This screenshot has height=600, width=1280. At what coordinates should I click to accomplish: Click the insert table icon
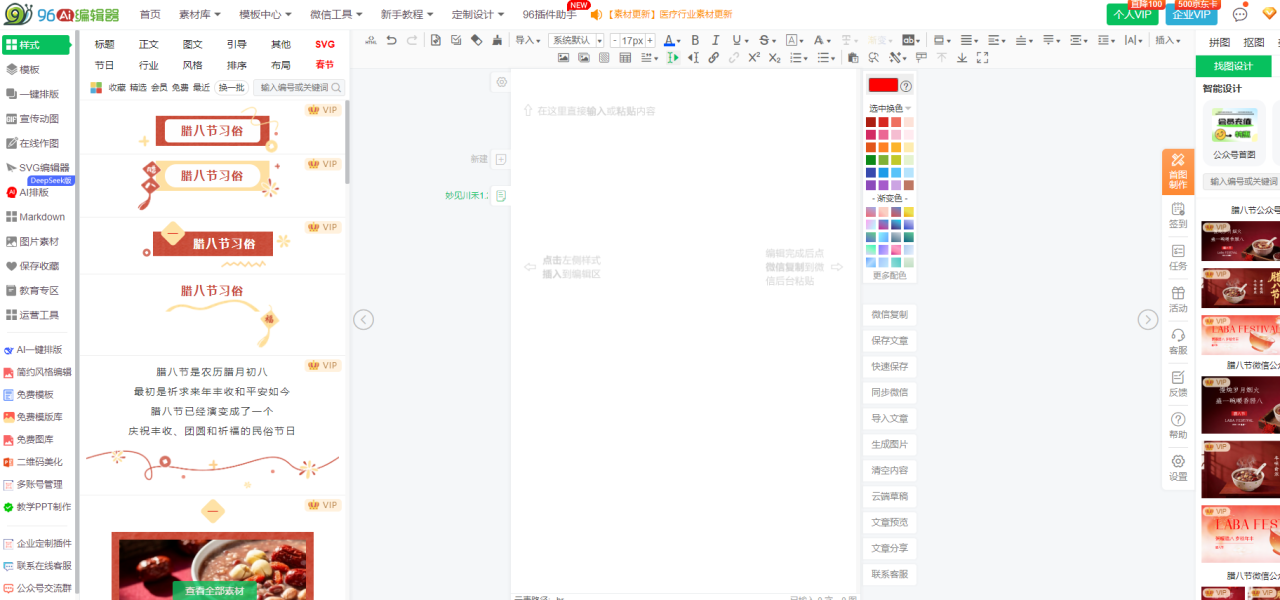click(625, 58)
